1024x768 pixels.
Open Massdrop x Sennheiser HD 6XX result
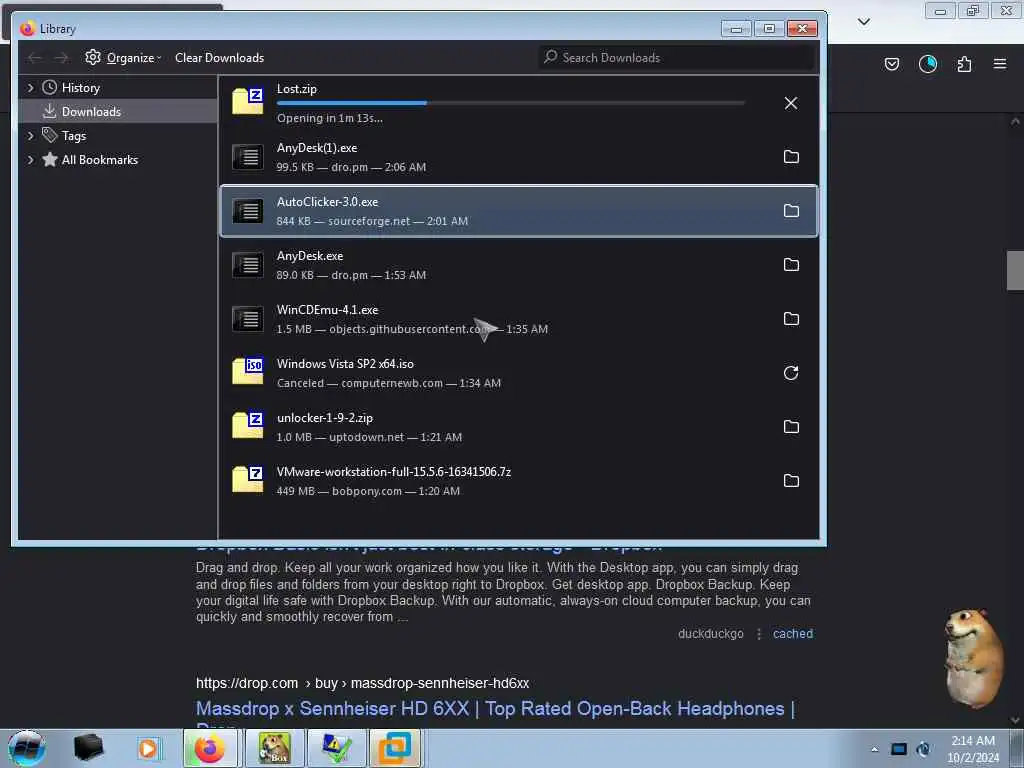(495, 709)
